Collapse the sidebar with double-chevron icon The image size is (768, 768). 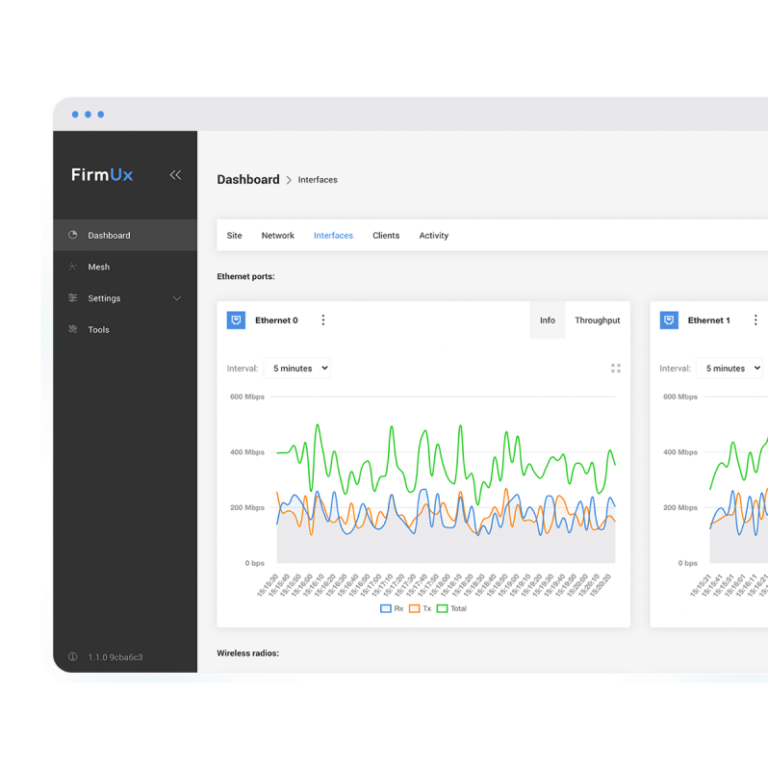(x=175, y=175)
